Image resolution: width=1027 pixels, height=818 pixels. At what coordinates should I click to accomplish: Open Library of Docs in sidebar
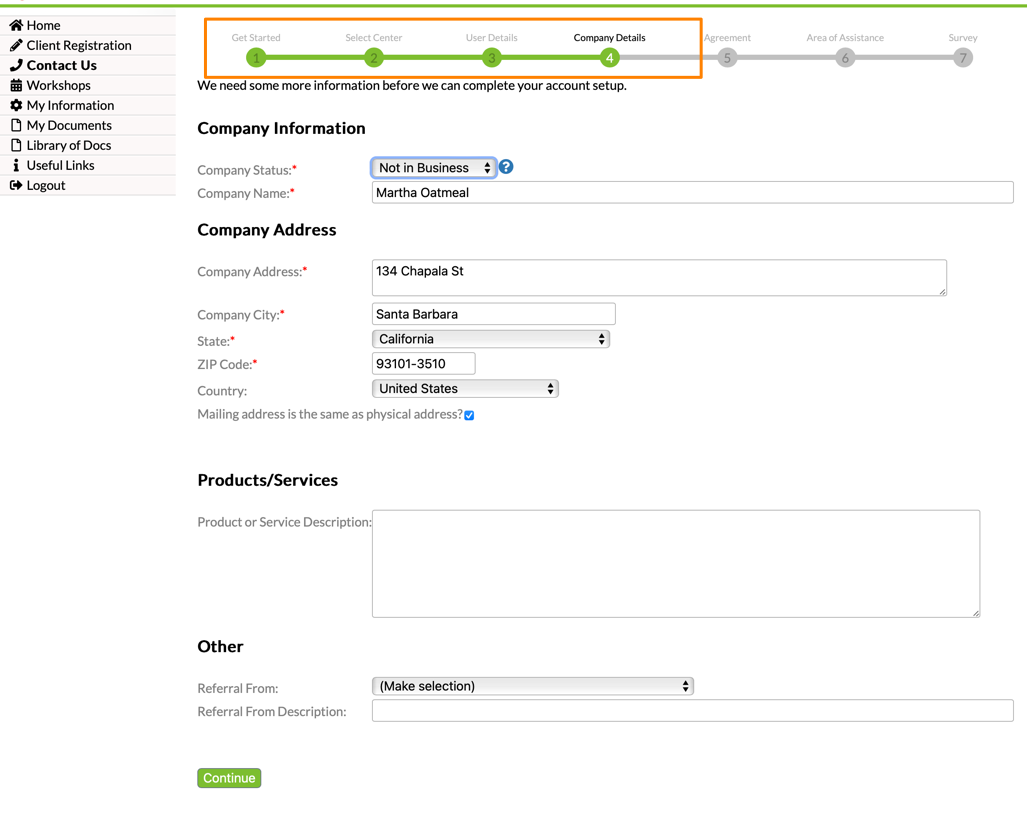68,145
